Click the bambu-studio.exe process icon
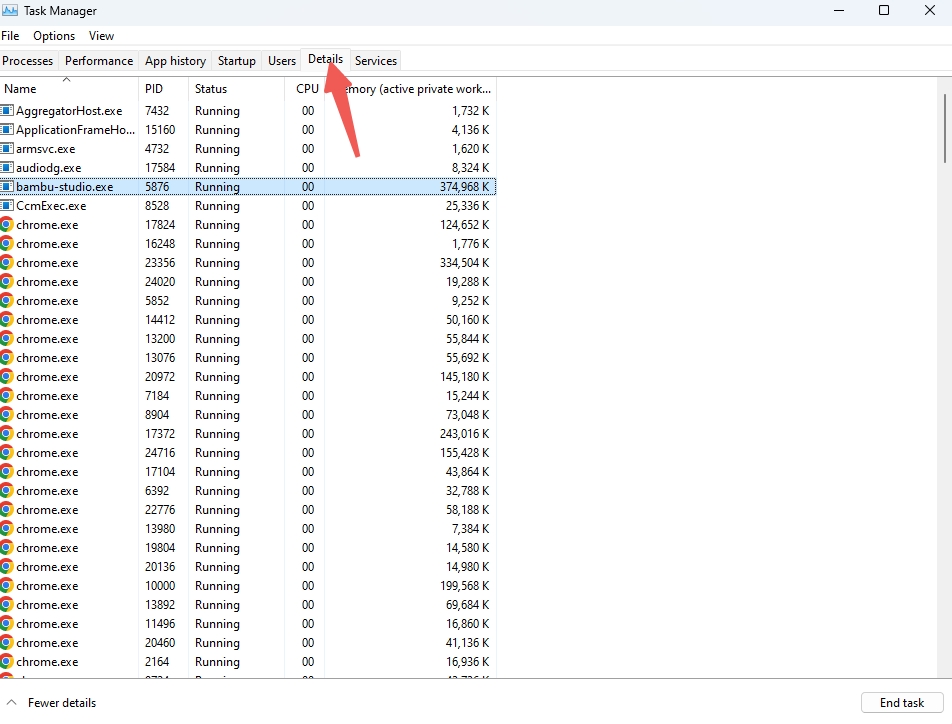Viewport: 952px width, 724px height. [7, 186]
